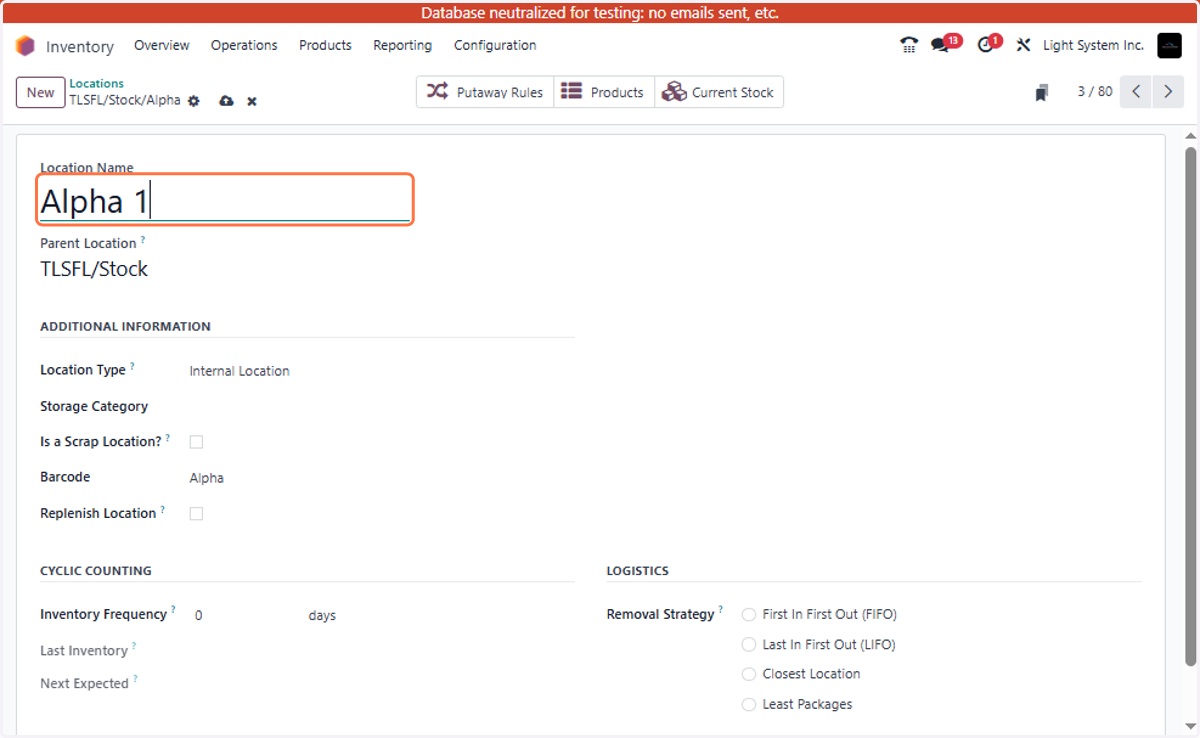Open the actions gear next to Alpha
This screenshot has width=1200, height=738.
[194, 101]
